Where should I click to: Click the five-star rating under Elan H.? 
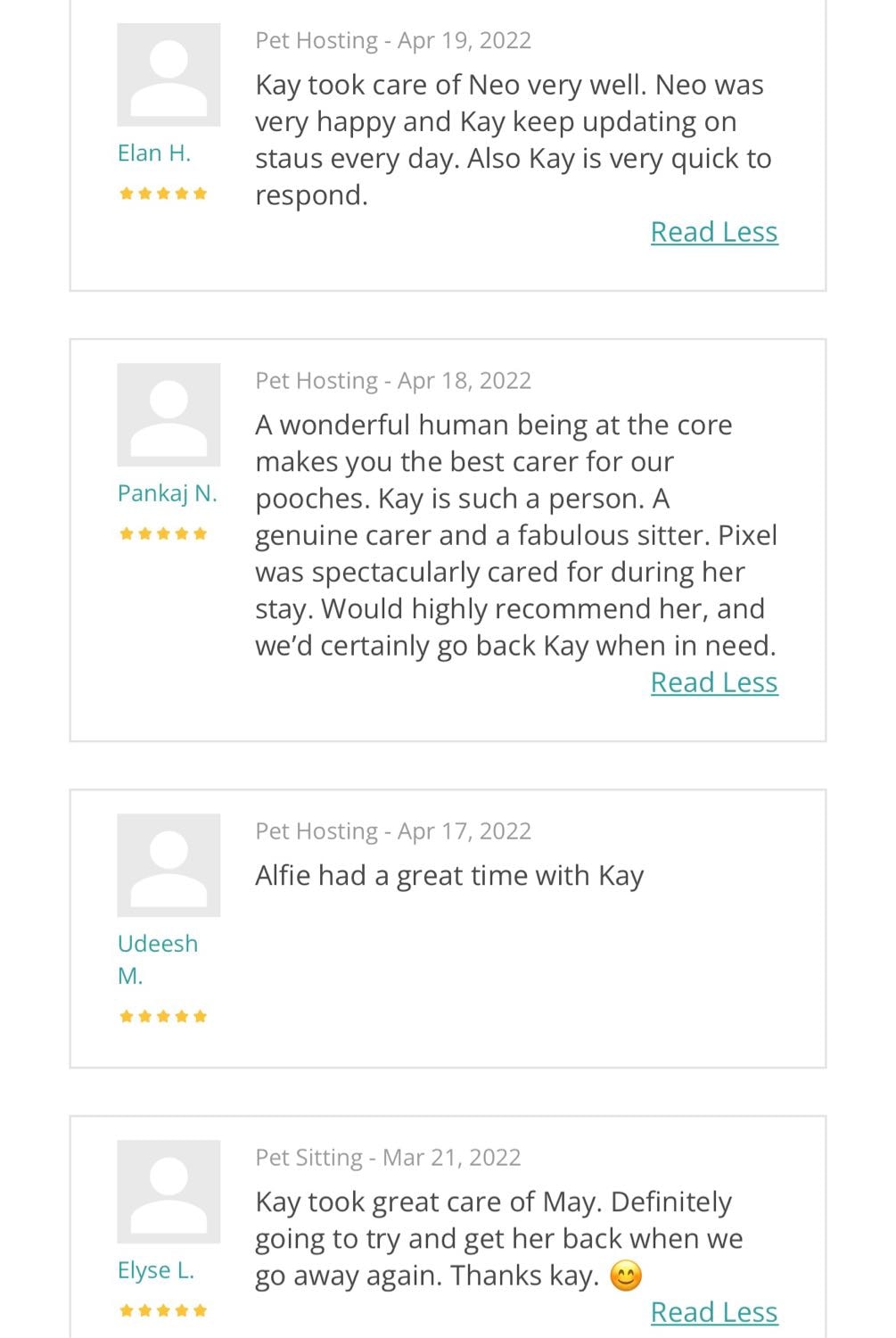click(x=163, y=194)
